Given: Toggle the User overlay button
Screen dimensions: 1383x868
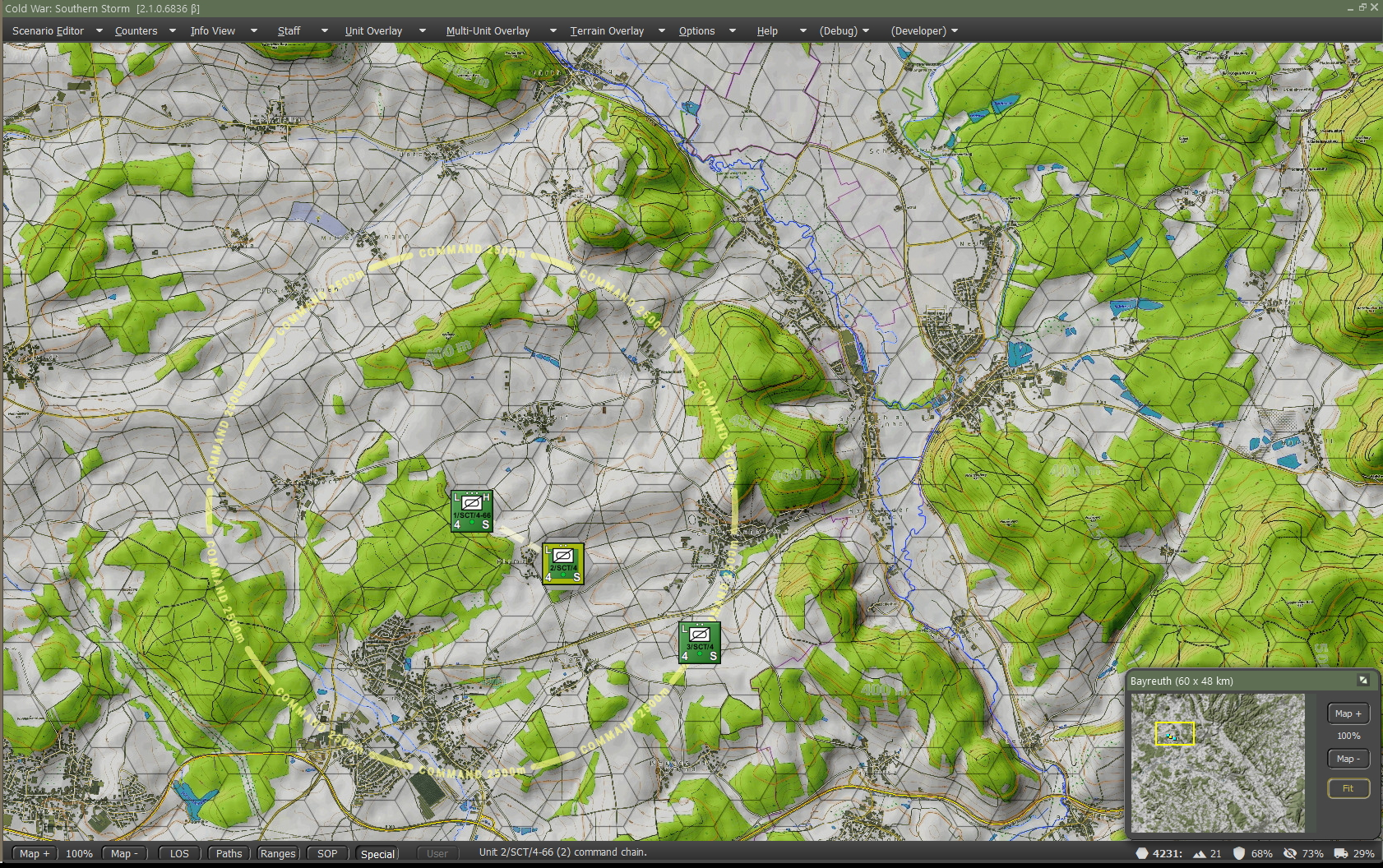Looking at the screenshot, I should tap(437, 853).
